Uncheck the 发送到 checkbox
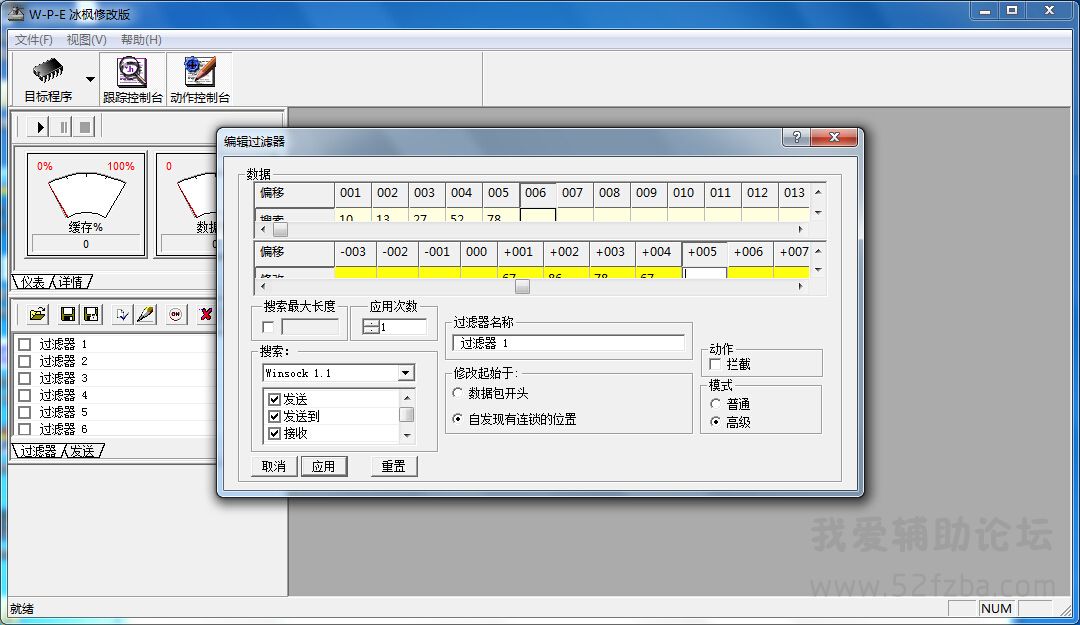 (275, 416)
